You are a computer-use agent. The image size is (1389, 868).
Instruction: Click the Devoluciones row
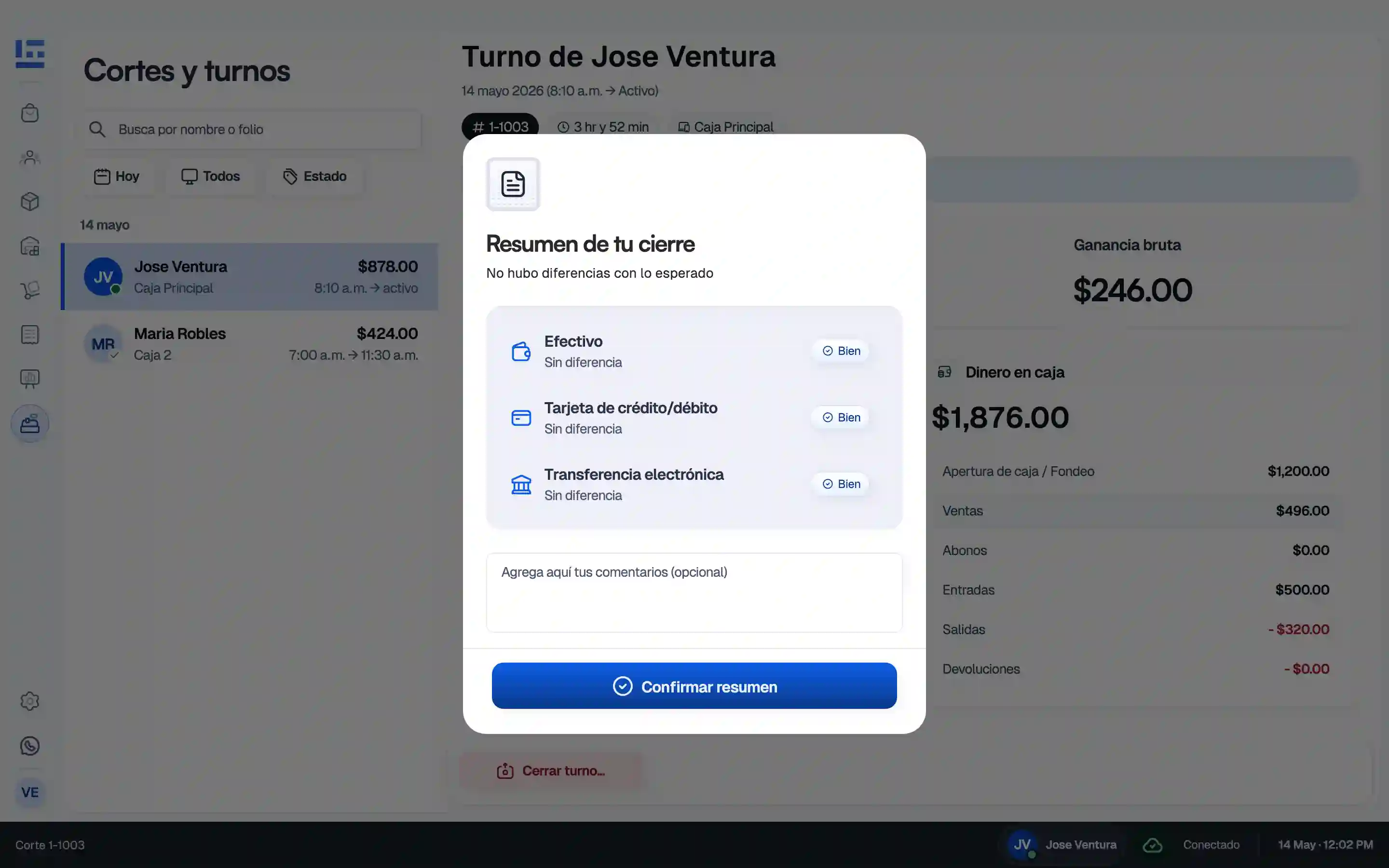(1135, 669)
